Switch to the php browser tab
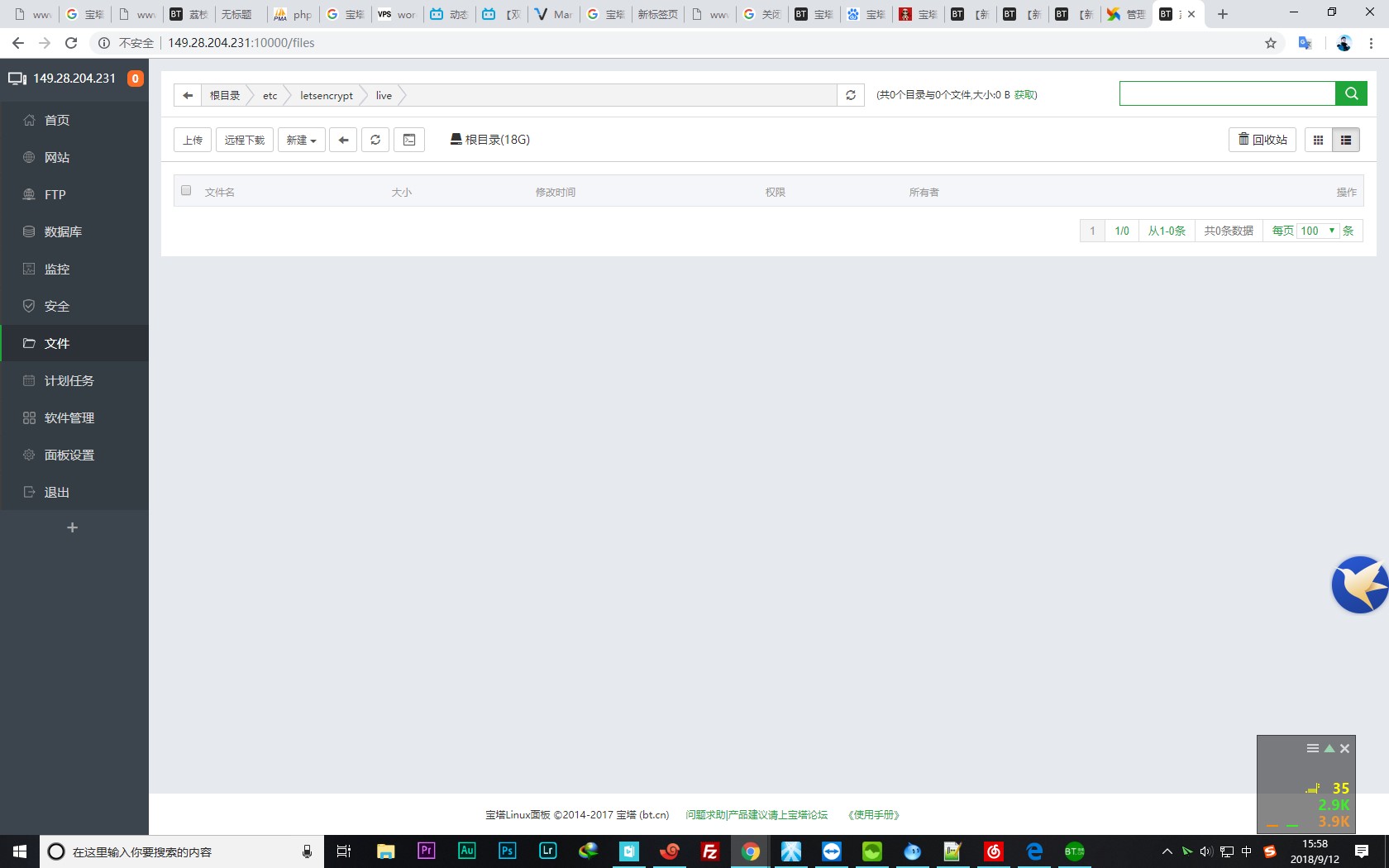The height and width of the screenshot is (868, 1389). tap(294, 14)
